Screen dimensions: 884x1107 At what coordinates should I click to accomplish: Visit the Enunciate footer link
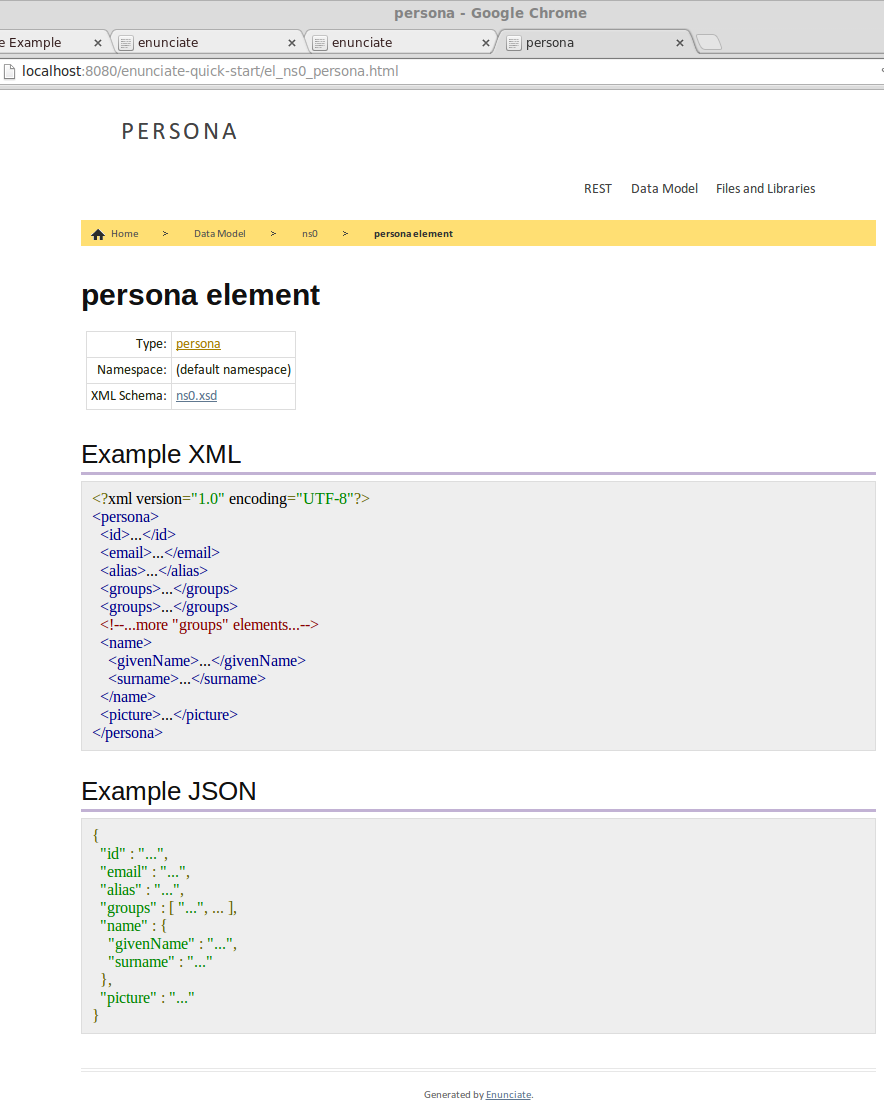(508, 1095)
